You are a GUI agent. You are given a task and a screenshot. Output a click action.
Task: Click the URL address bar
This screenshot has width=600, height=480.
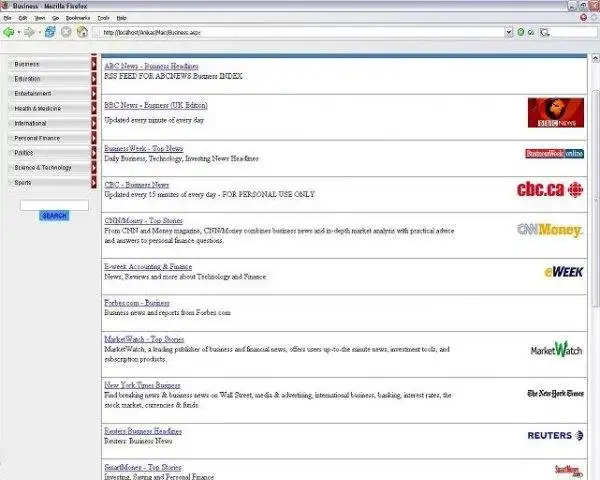coord(298,33)
